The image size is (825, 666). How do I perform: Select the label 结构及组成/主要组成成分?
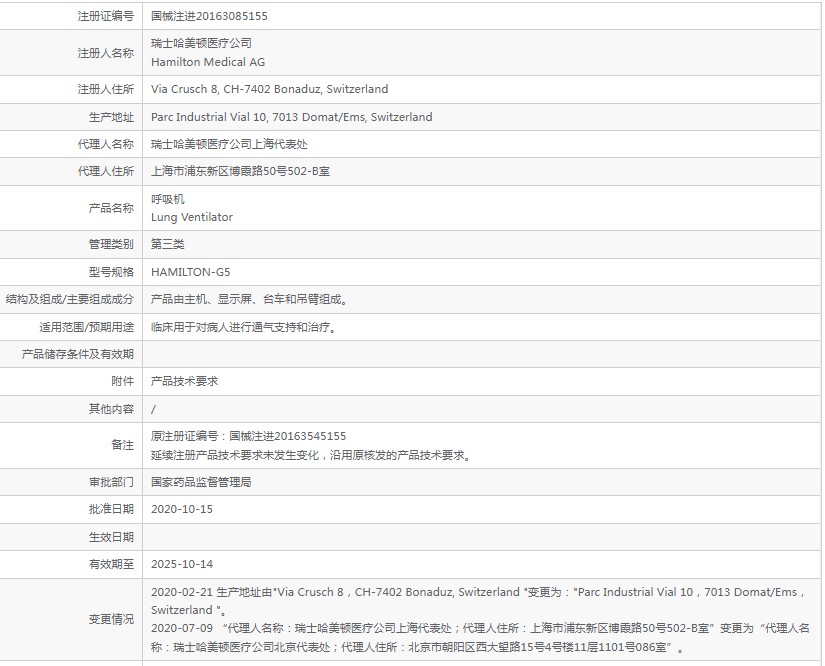pos(70,299)
